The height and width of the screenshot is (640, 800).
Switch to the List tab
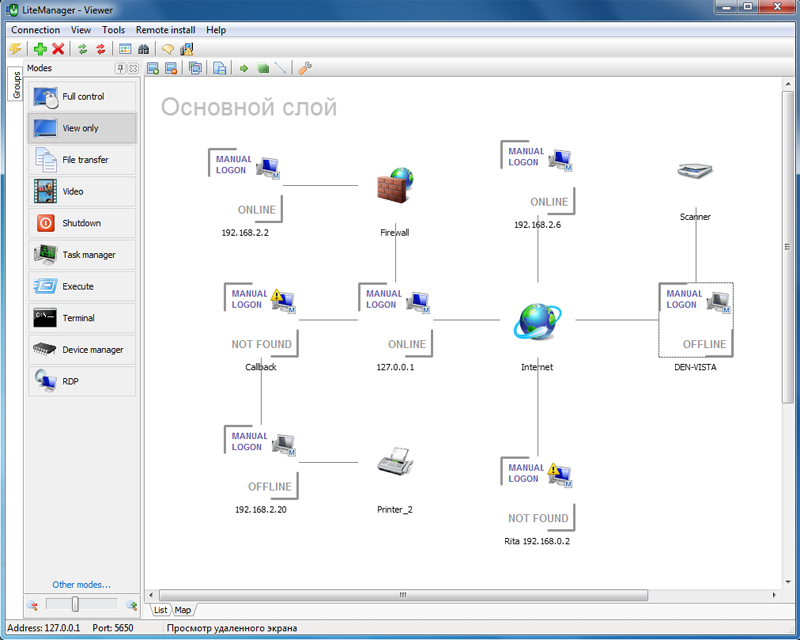click(x=159, y=609)
